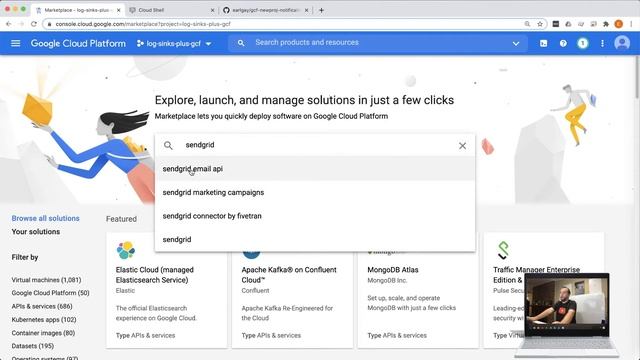This screenshot has width=640, height=360.
Task: Open the Help question mark icon
Action: (x=563, y=43)
